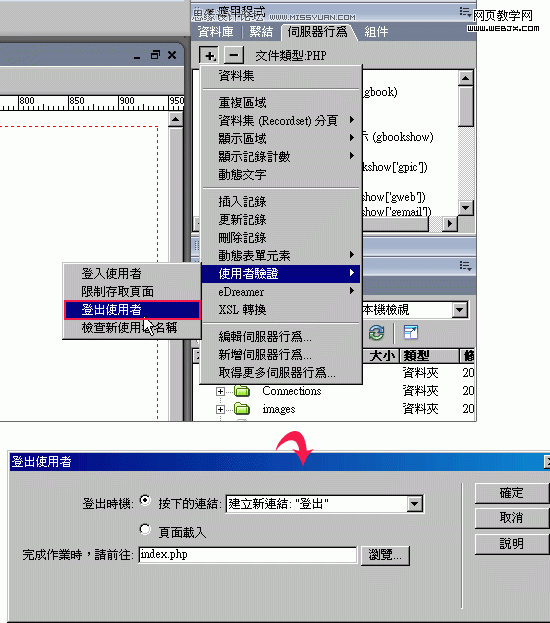This screenshot has height=623, width=550.
Task: Click the behaviors list scroll down arrow
Action: pos(465,207)
